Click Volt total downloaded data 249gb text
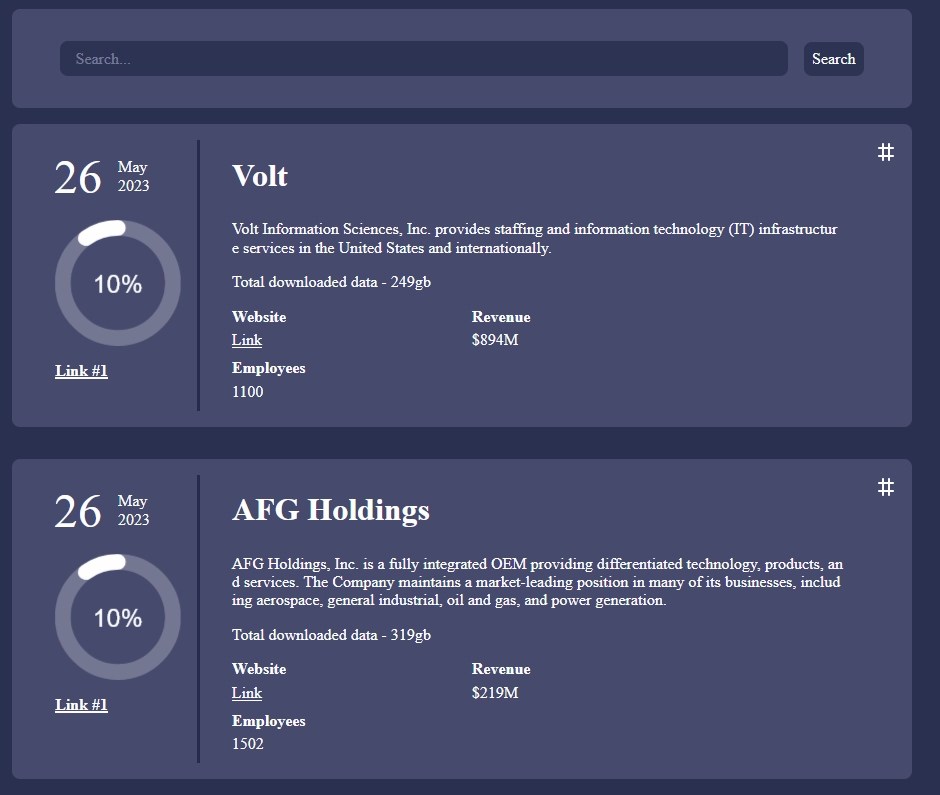Viewport: 940px width, 795px height. coord(331,282)
